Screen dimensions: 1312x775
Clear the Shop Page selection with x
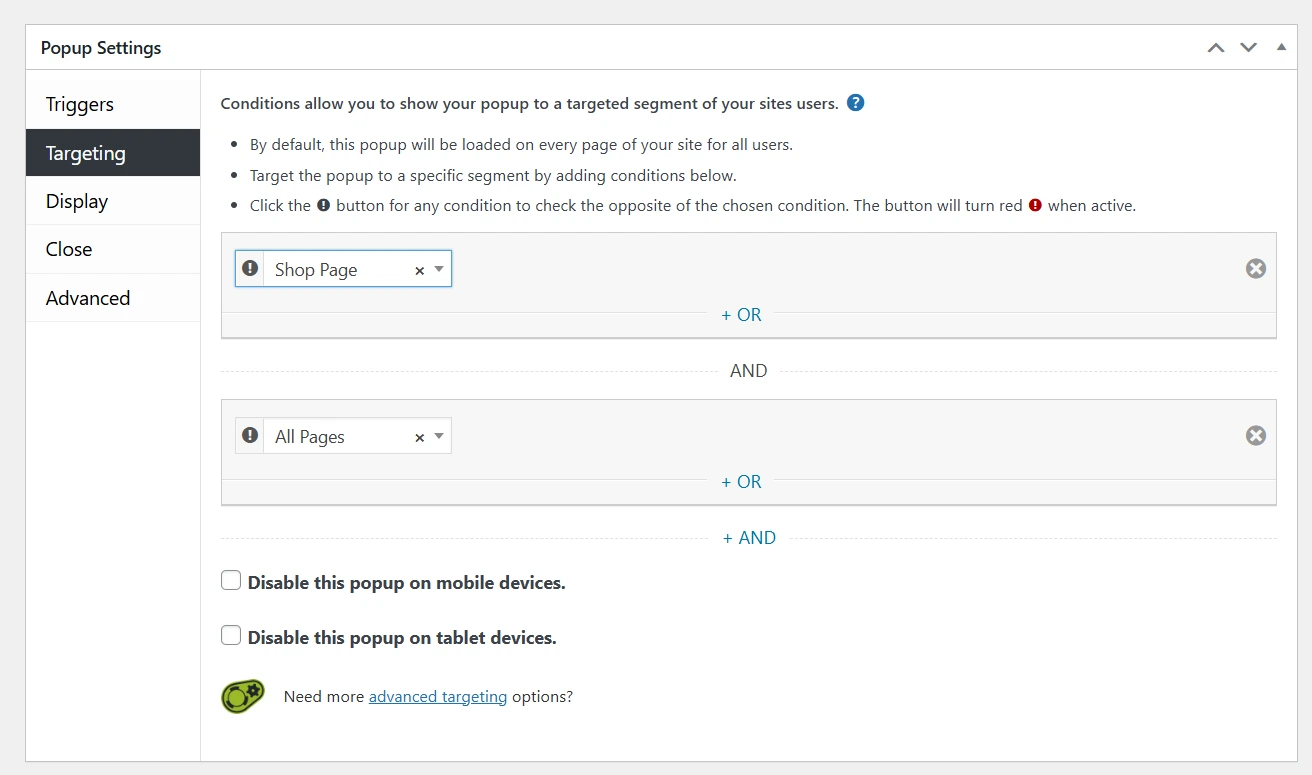419,270
